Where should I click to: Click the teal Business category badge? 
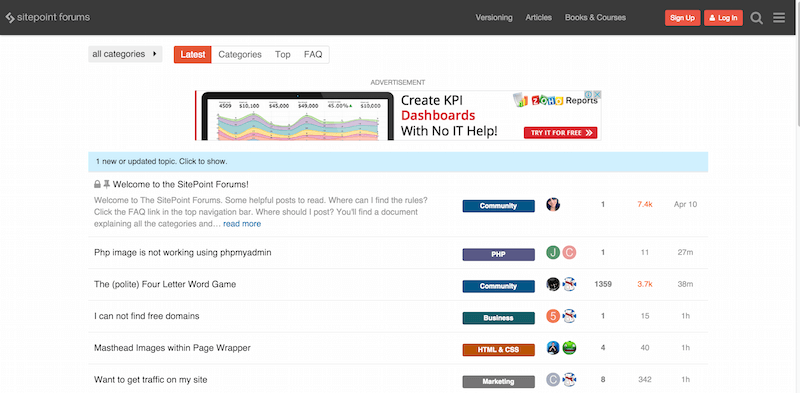coord(498,318)
